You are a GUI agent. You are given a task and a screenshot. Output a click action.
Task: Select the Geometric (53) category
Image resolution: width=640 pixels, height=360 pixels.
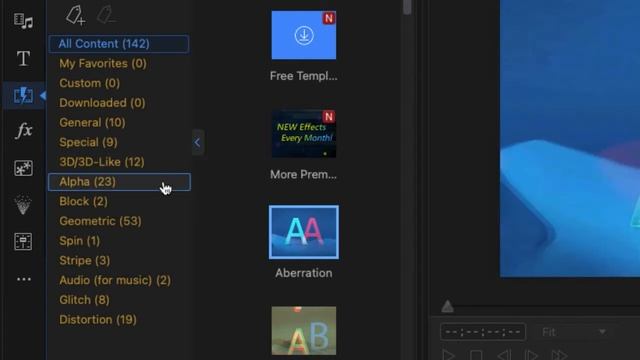pyautogui.click(x=100, y=221)
